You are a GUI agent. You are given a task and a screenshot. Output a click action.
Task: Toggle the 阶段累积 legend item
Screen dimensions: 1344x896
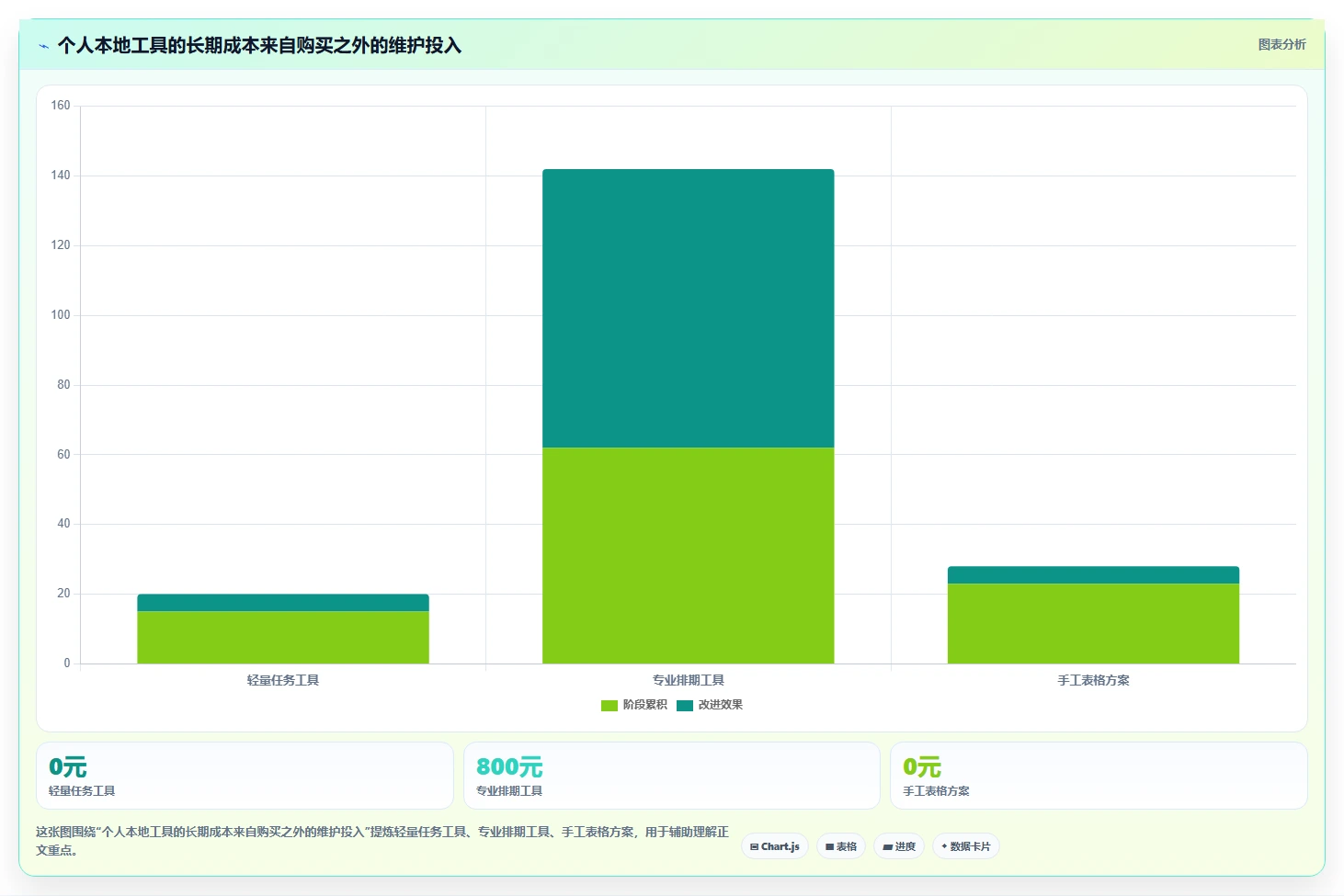pyautogui.click(x=634, y=705)
